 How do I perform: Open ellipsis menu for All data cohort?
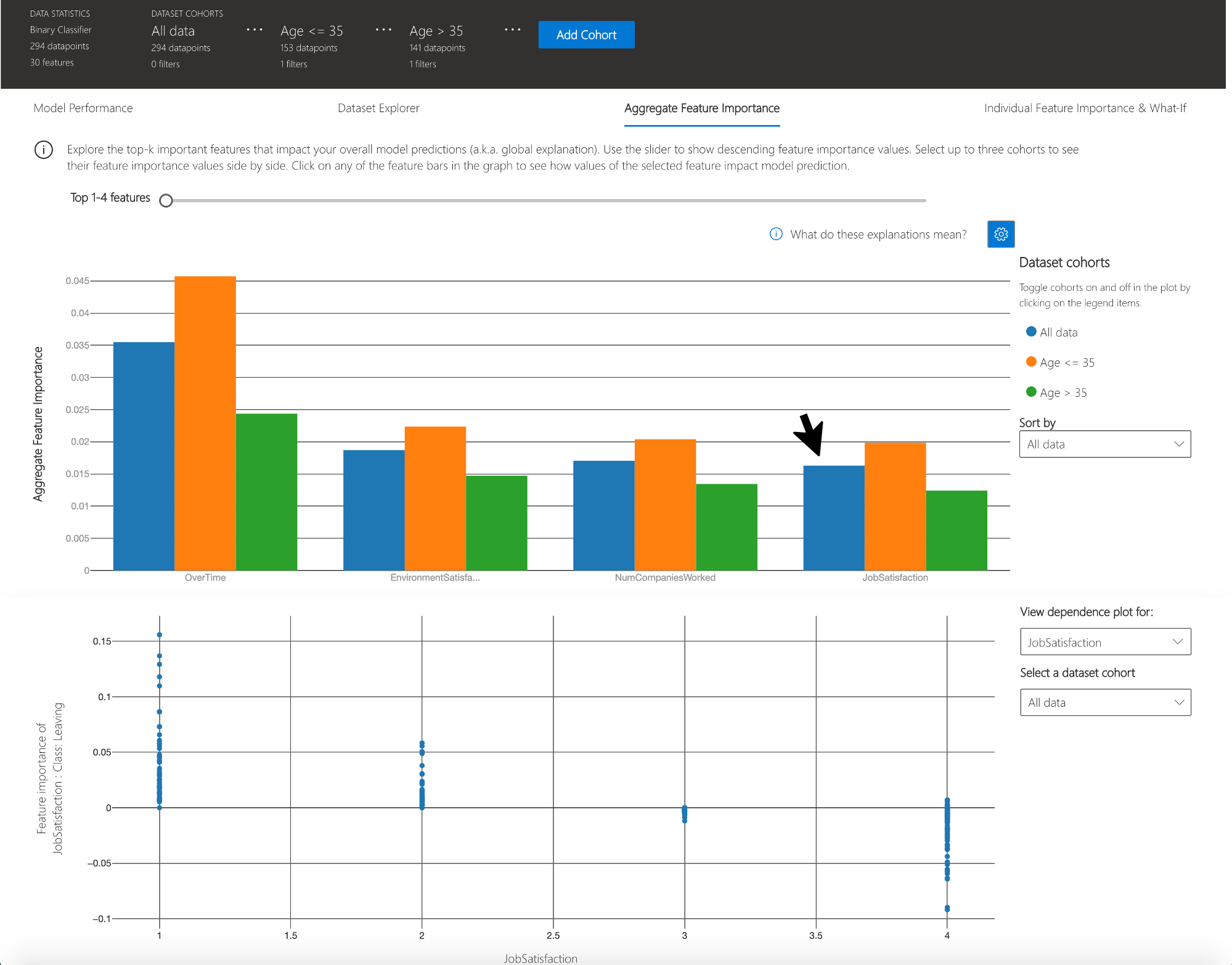(255, 30)
